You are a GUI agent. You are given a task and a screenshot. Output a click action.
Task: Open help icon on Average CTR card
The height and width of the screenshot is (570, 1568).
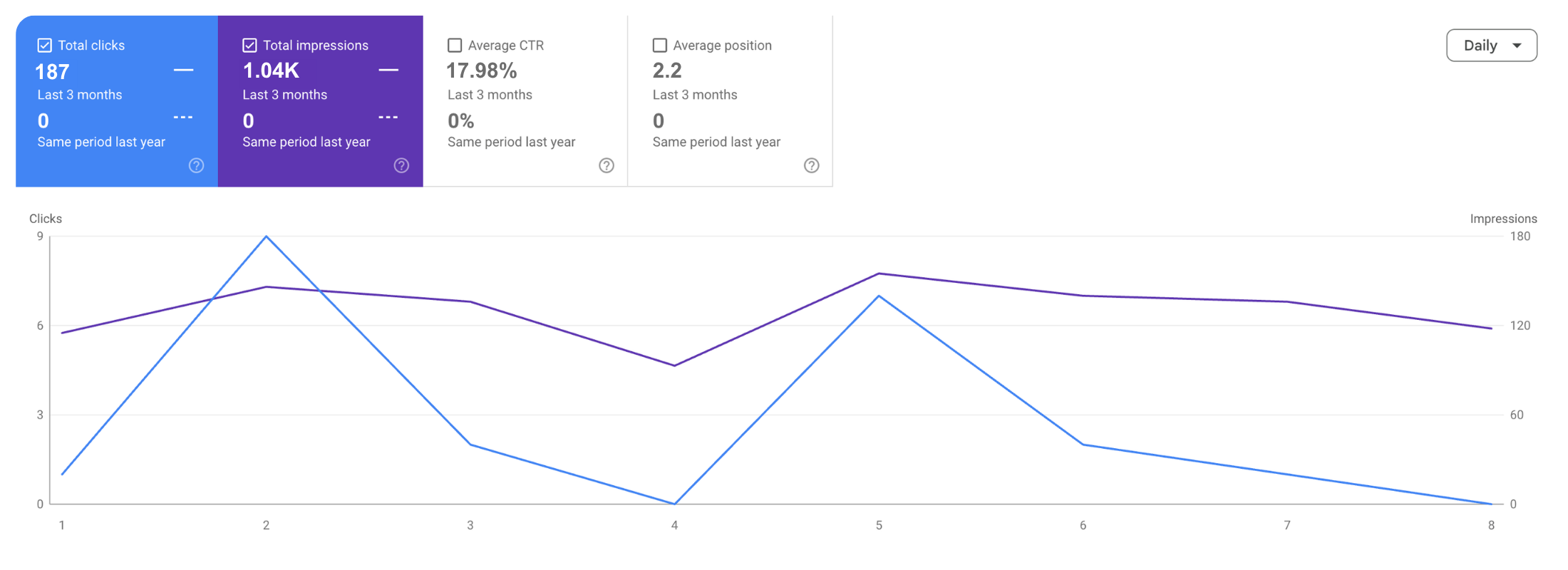(607, 165)
